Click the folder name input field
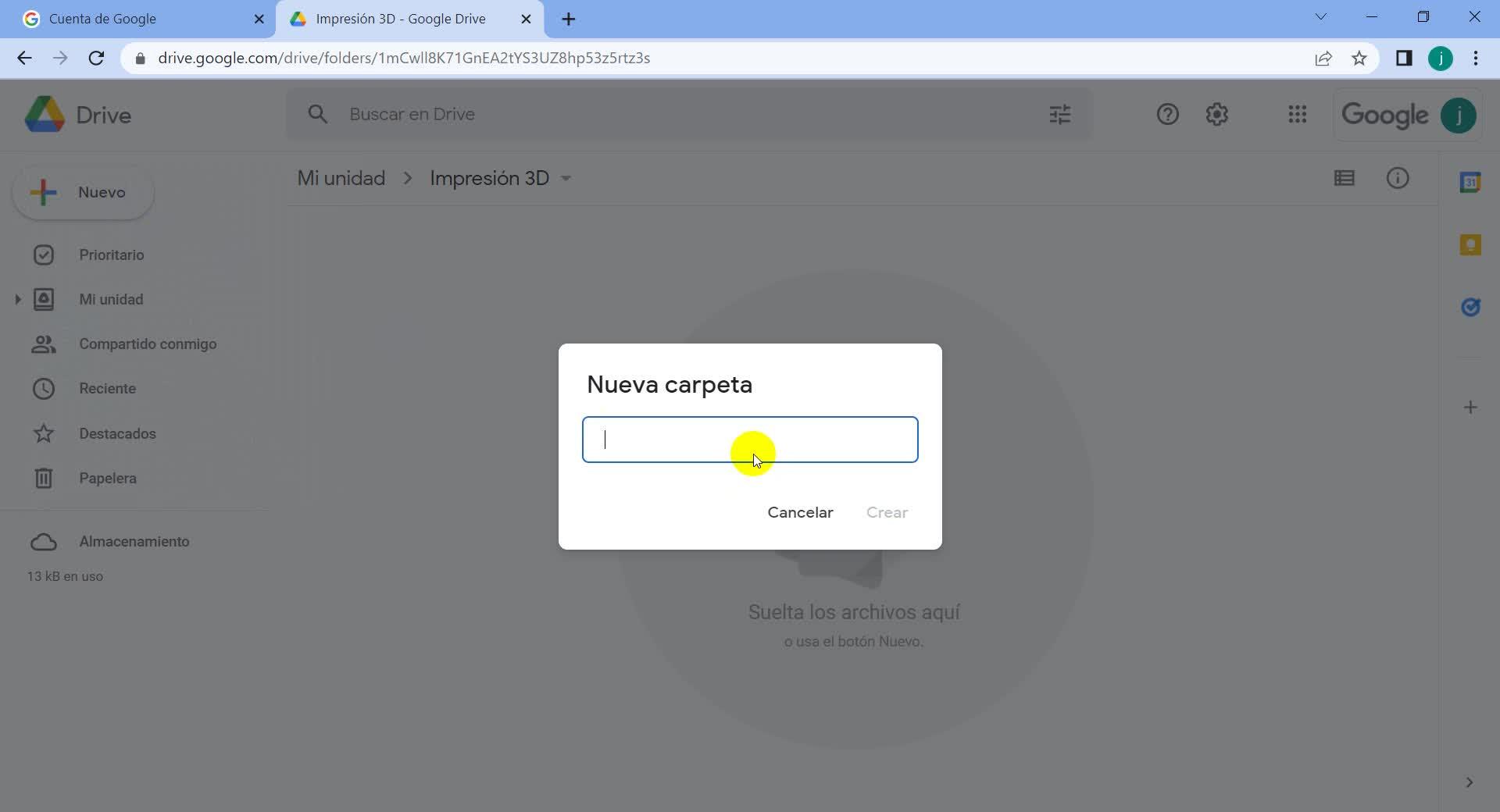 click(750, 440)
